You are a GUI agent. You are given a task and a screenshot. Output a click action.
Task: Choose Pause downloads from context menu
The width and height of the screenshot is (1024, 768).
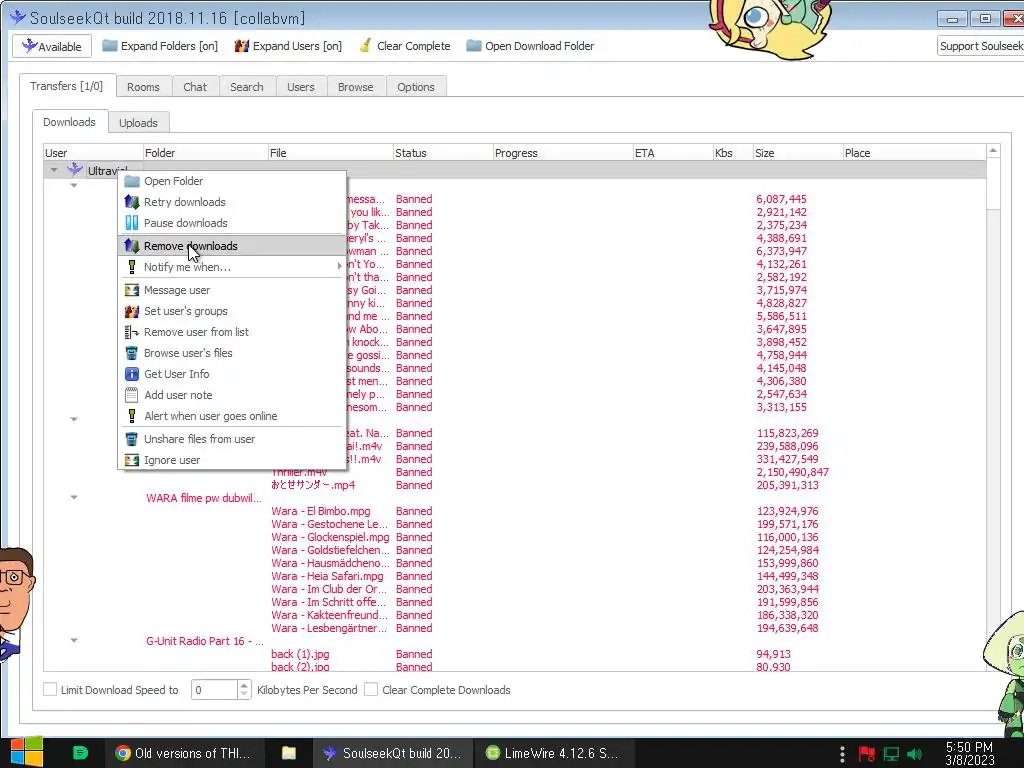(x=232, y=223)
